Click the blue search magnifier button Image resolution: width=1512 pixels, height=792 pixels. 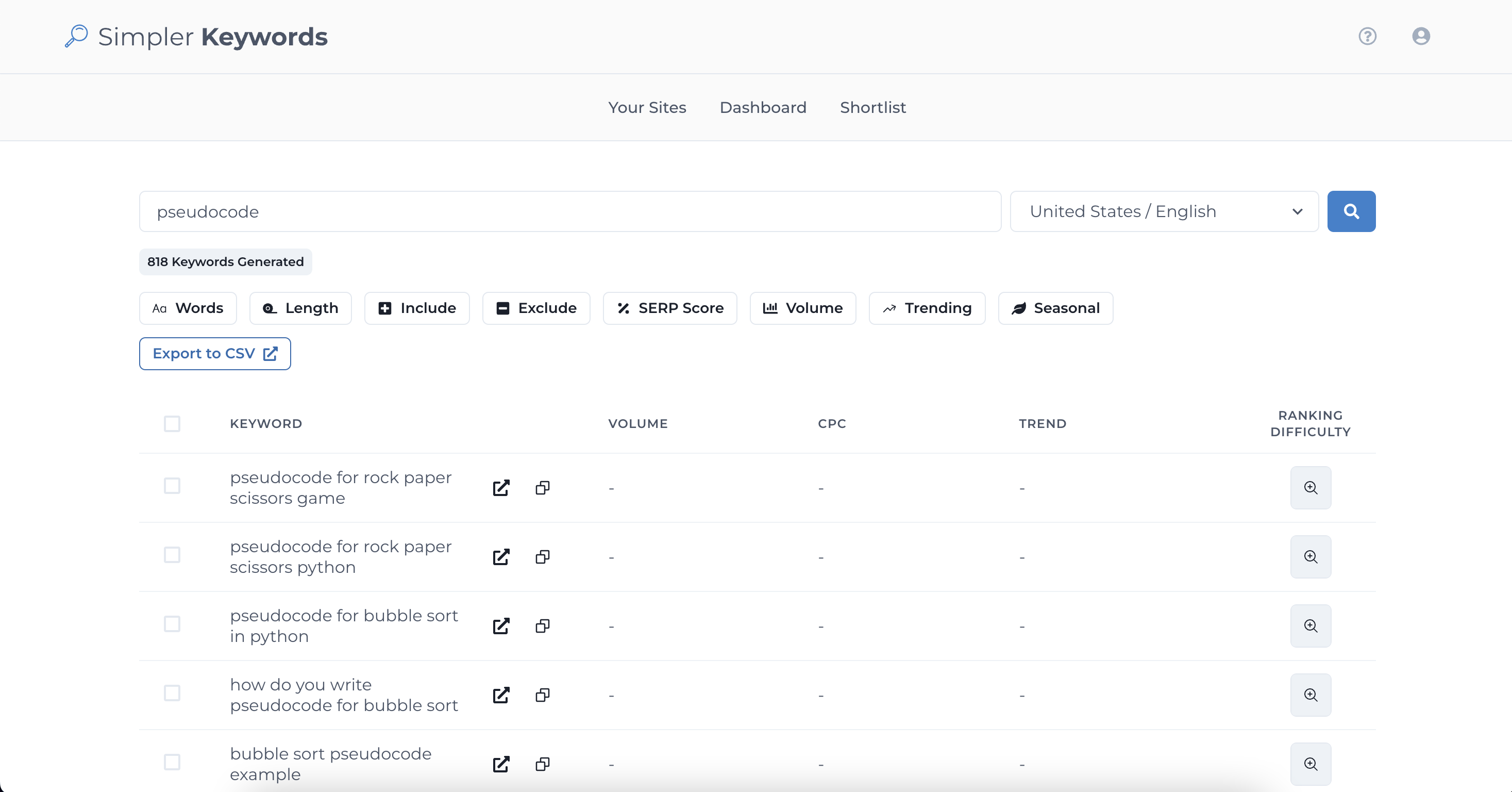click(1351, 211)
